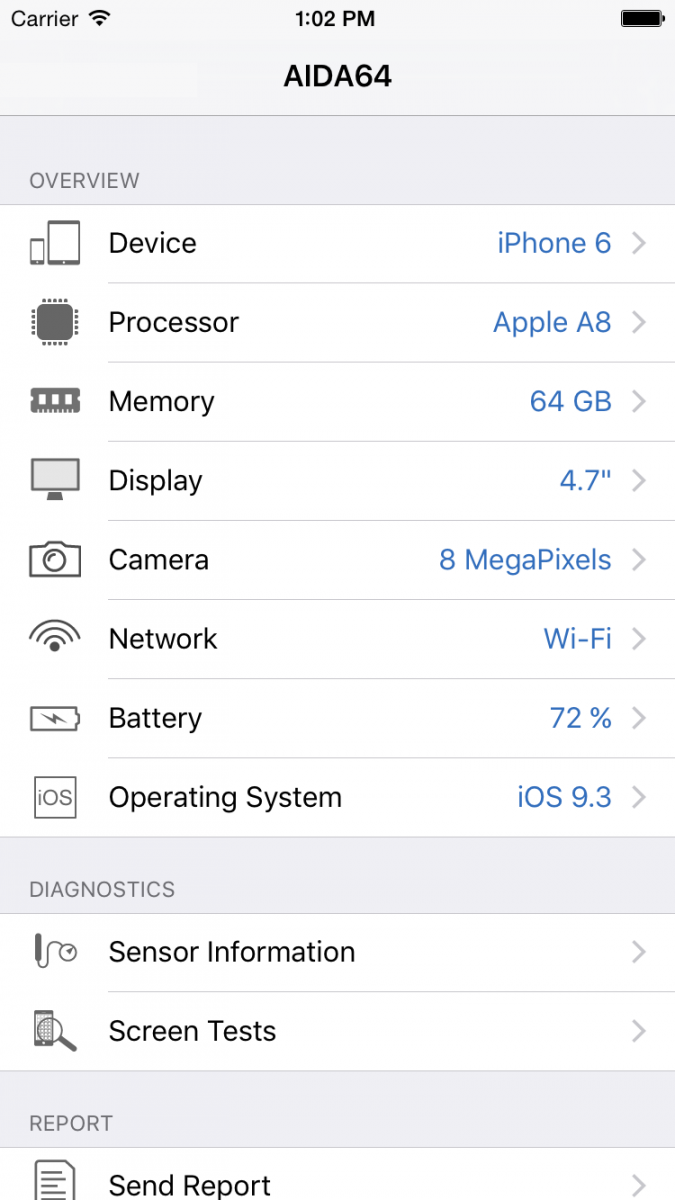Tap the Device phone-and-tablet icon
The image size is (675, 1200).
54,243
